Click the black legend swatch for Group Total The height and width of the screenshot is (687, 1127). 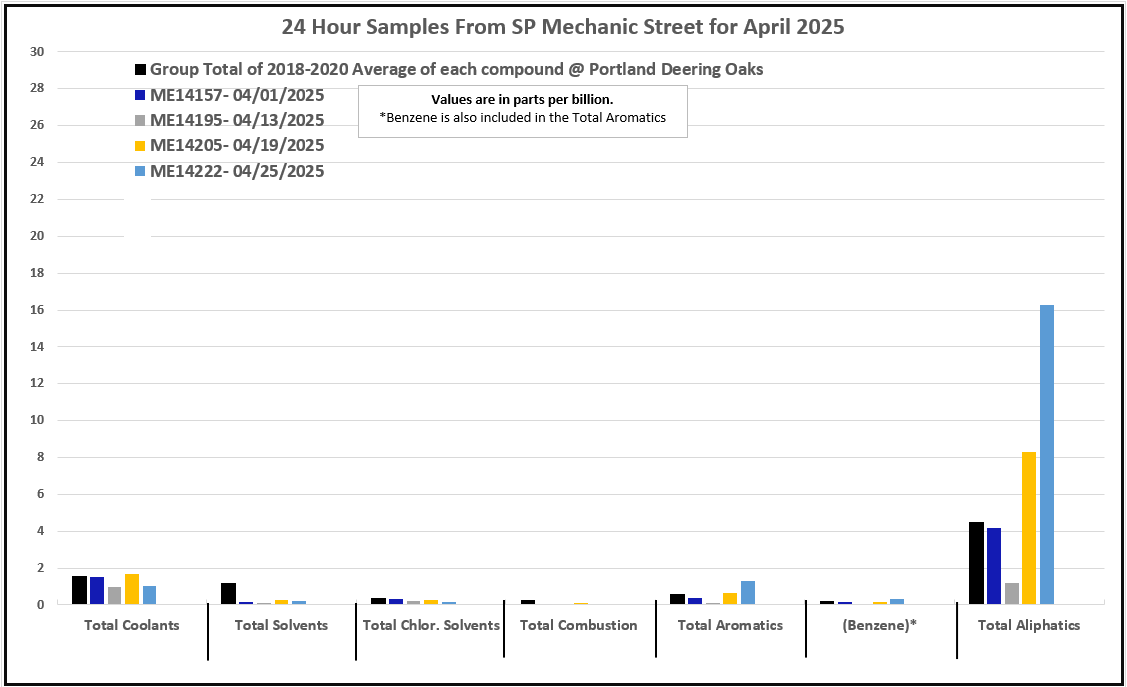pos(141,70)
